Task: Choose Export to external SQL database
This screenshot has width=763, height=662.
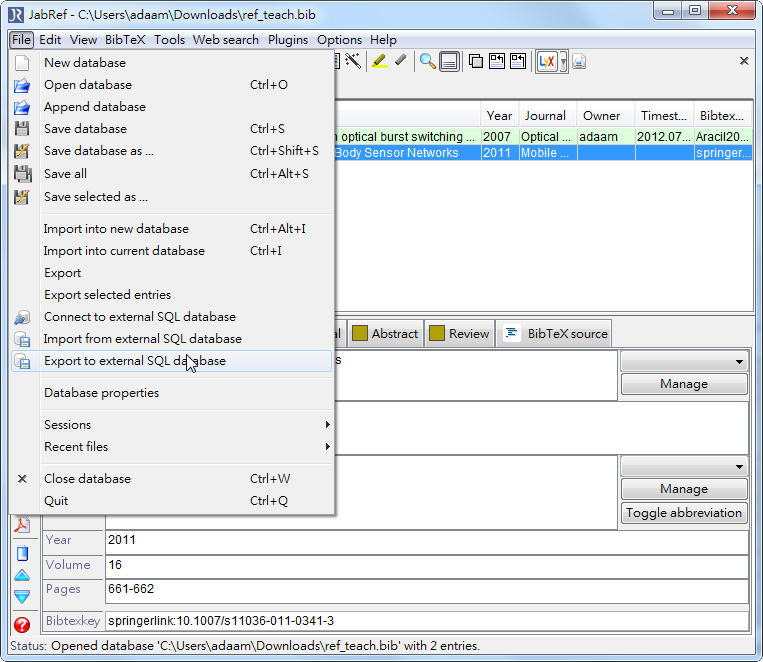Action: point(171,361)
